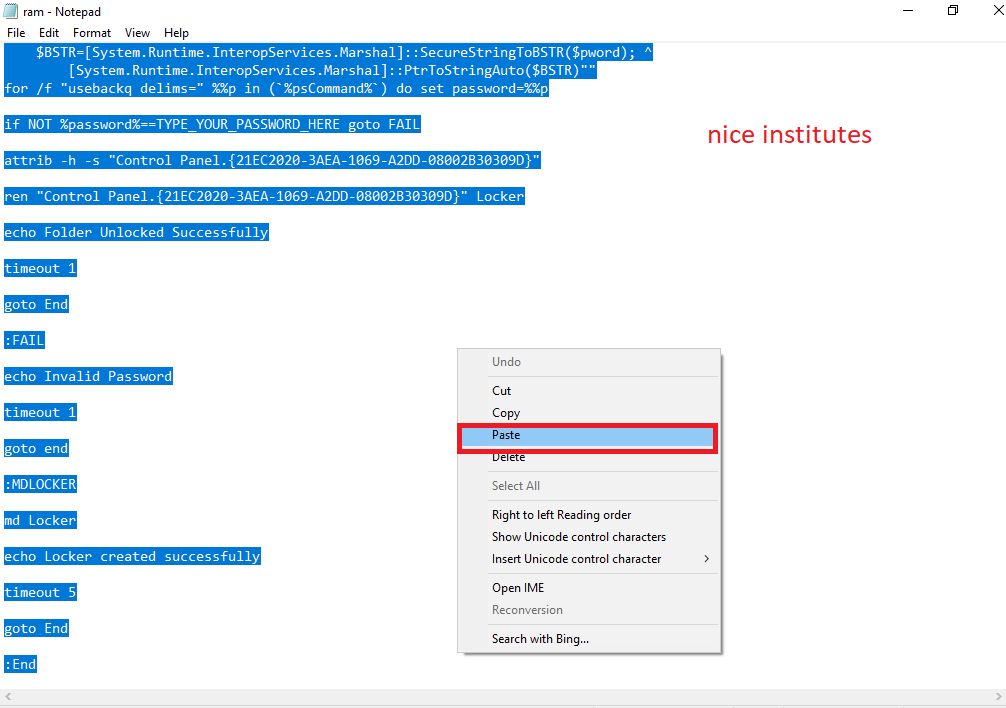Click the PtrToStringAuto($BSTR) line
The height and width of the screenshot is (708, 1006).
pos(332,71)
